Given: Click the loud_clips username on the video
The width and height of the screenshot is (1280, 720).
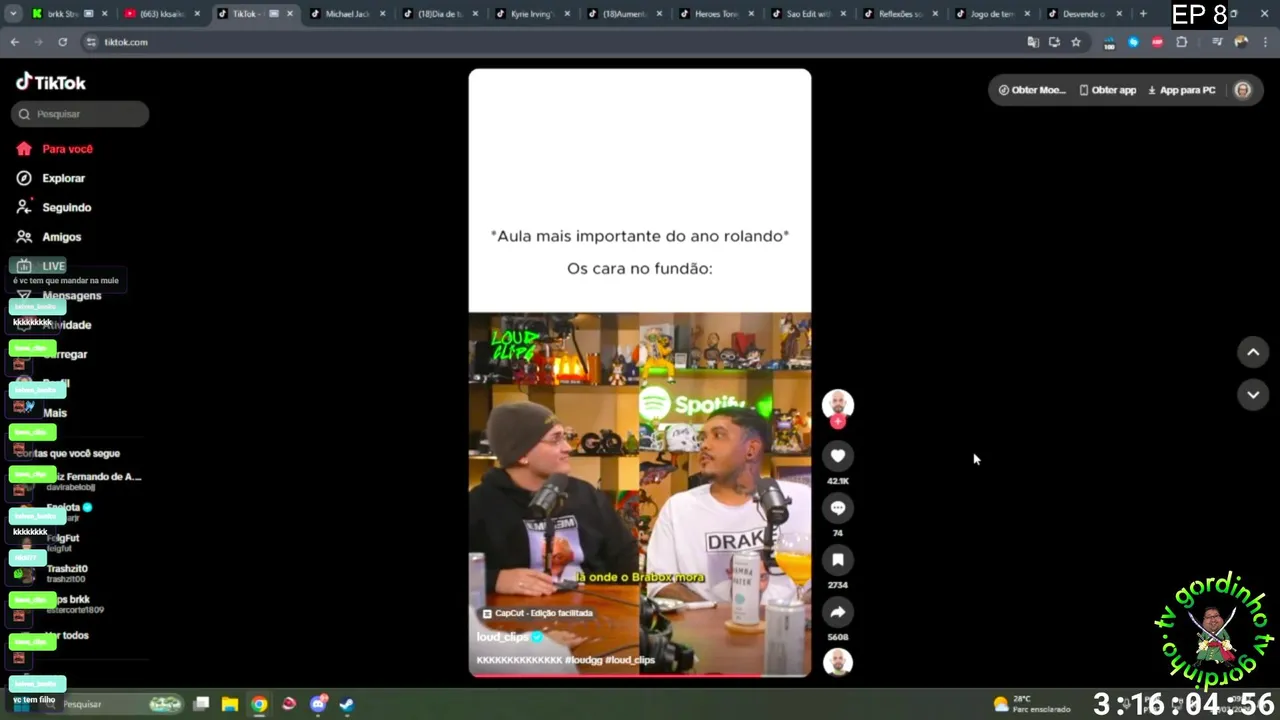Looking at the screenshot, I should pos(503,637).
